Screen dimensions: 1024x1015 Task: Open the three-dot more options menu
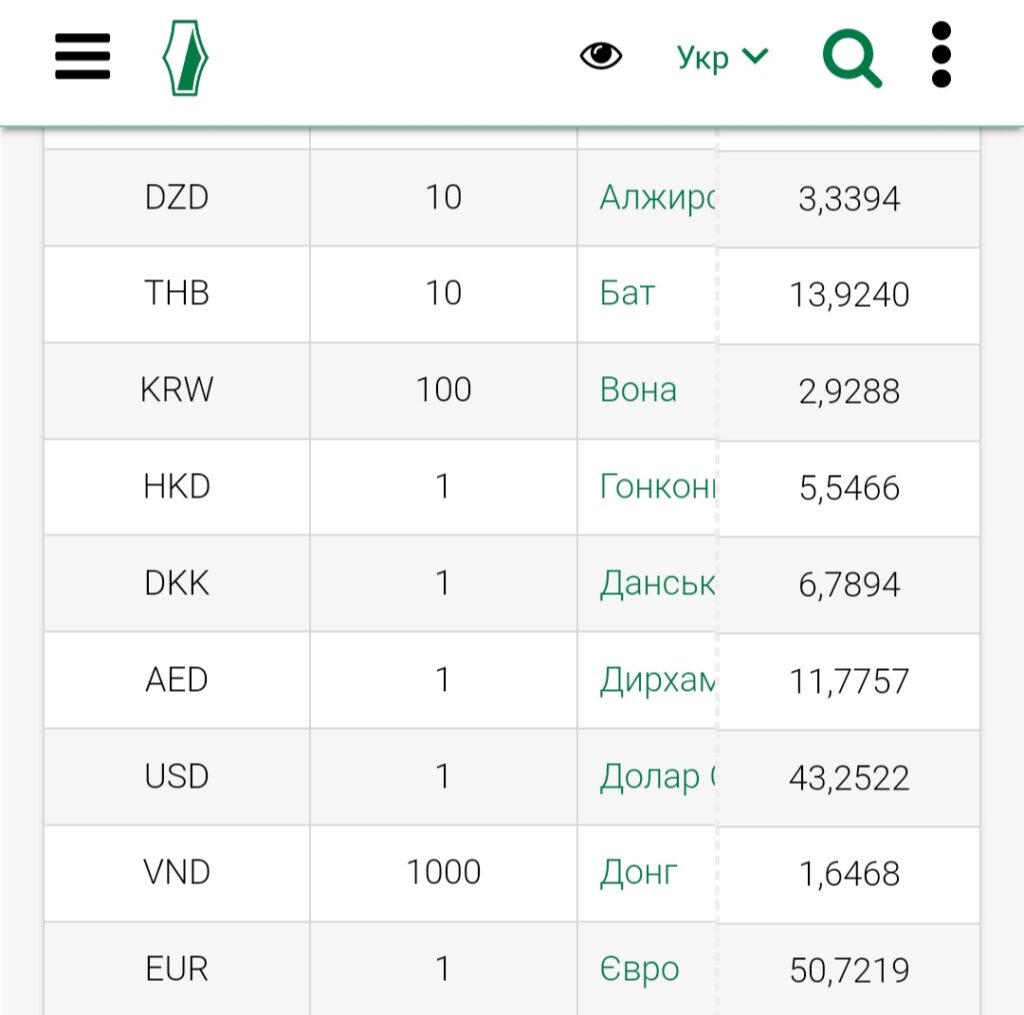pos(940,56)
